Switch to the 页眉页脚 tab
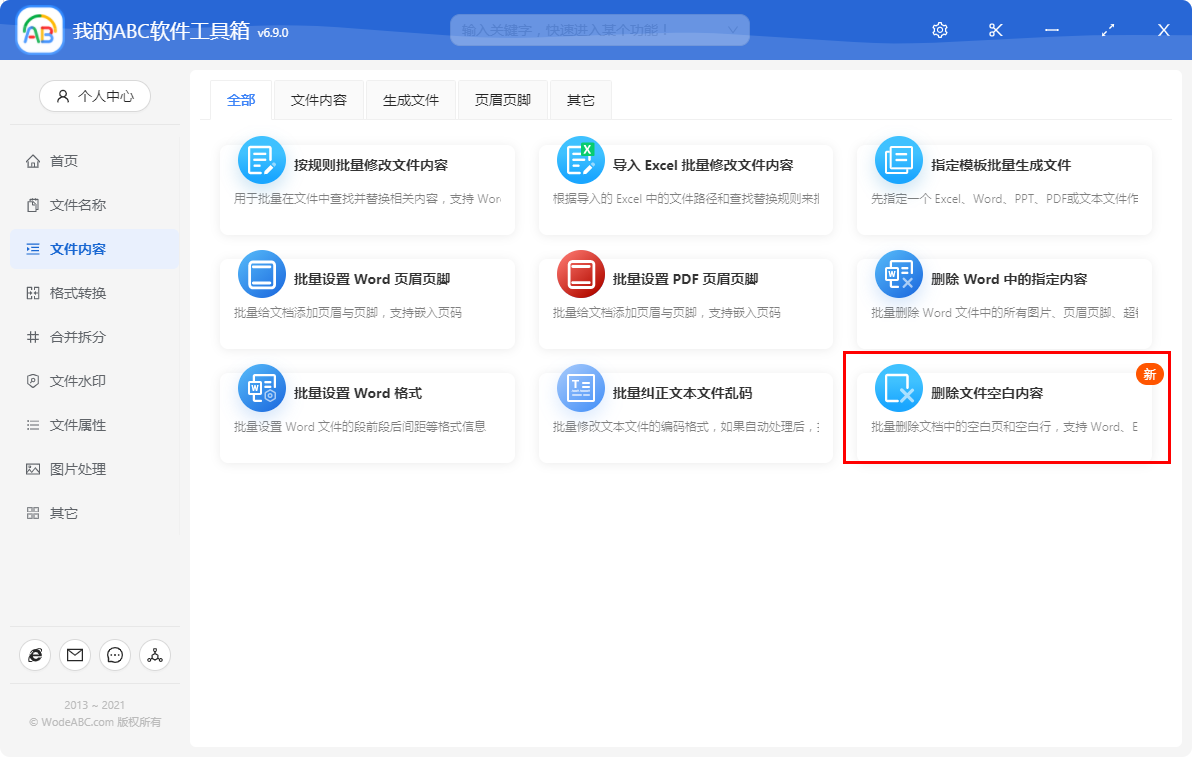Screen dimensions: 1192x757 (502, 99)
